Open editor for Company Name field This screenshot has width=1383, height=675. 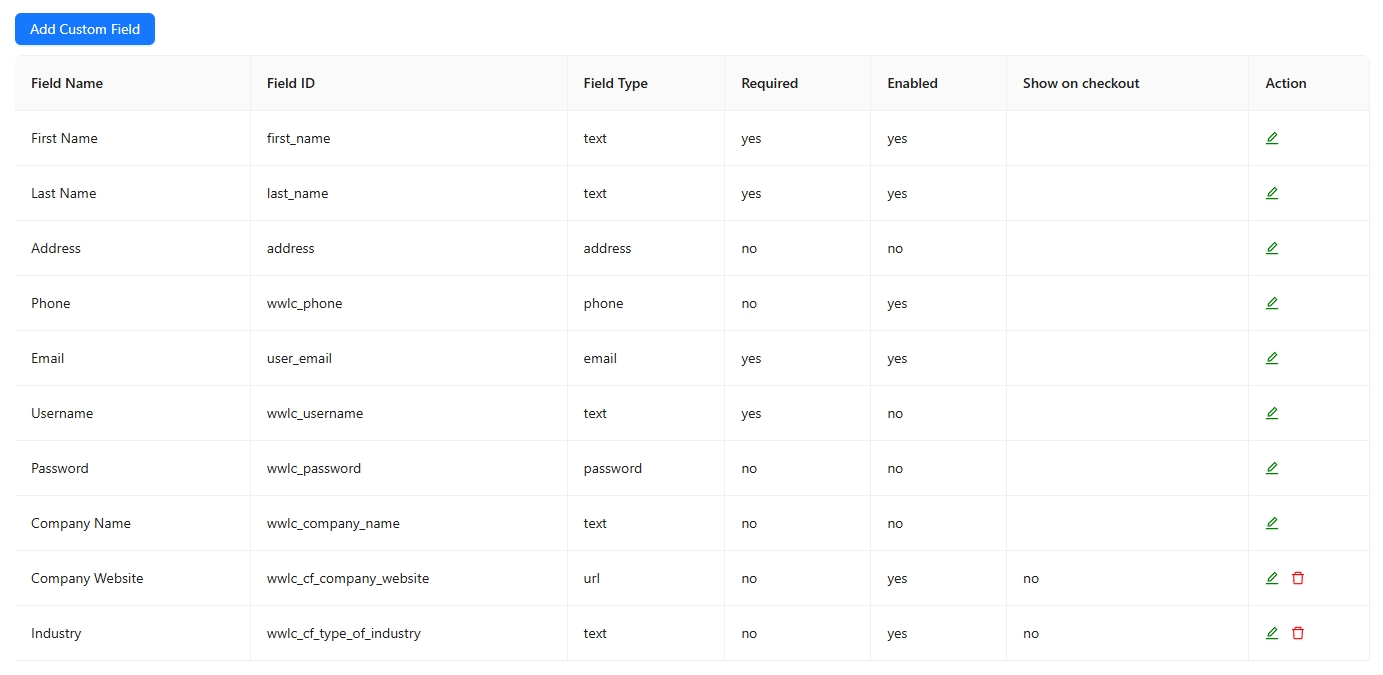[x=1272, y=523]
